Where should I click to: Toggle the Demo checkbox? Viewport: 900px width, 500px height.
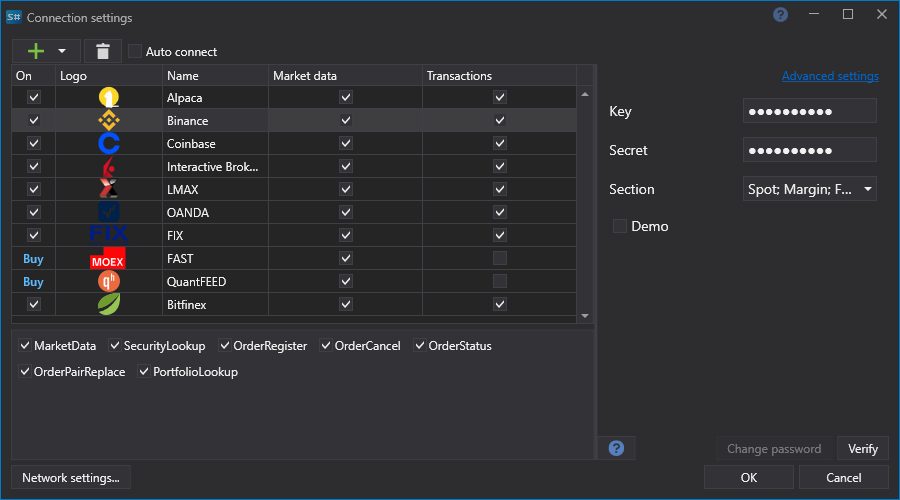click(620, 226)
